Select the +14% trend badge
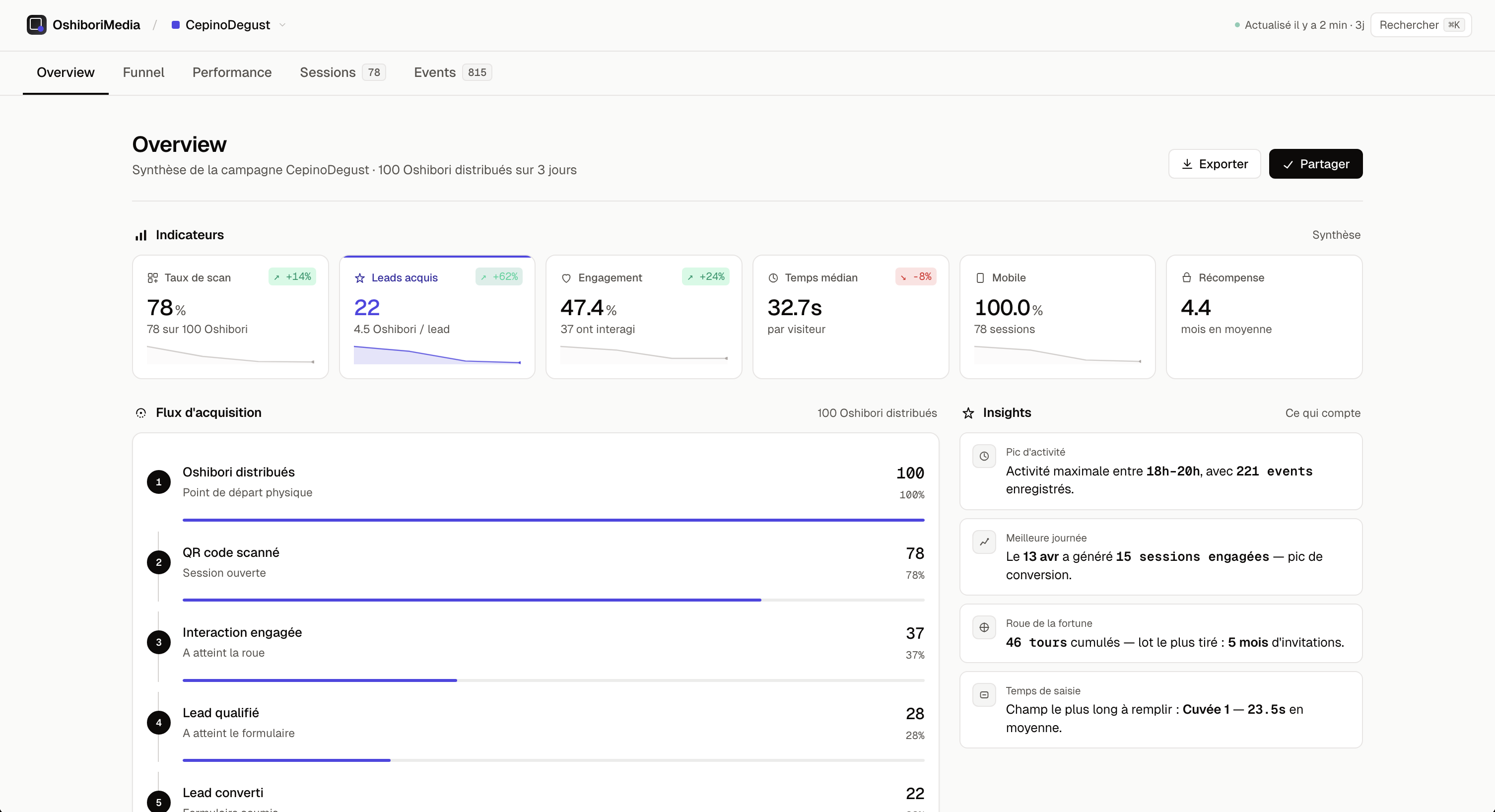Viewport: 1495px width, 812px height. tap(292, 277)
